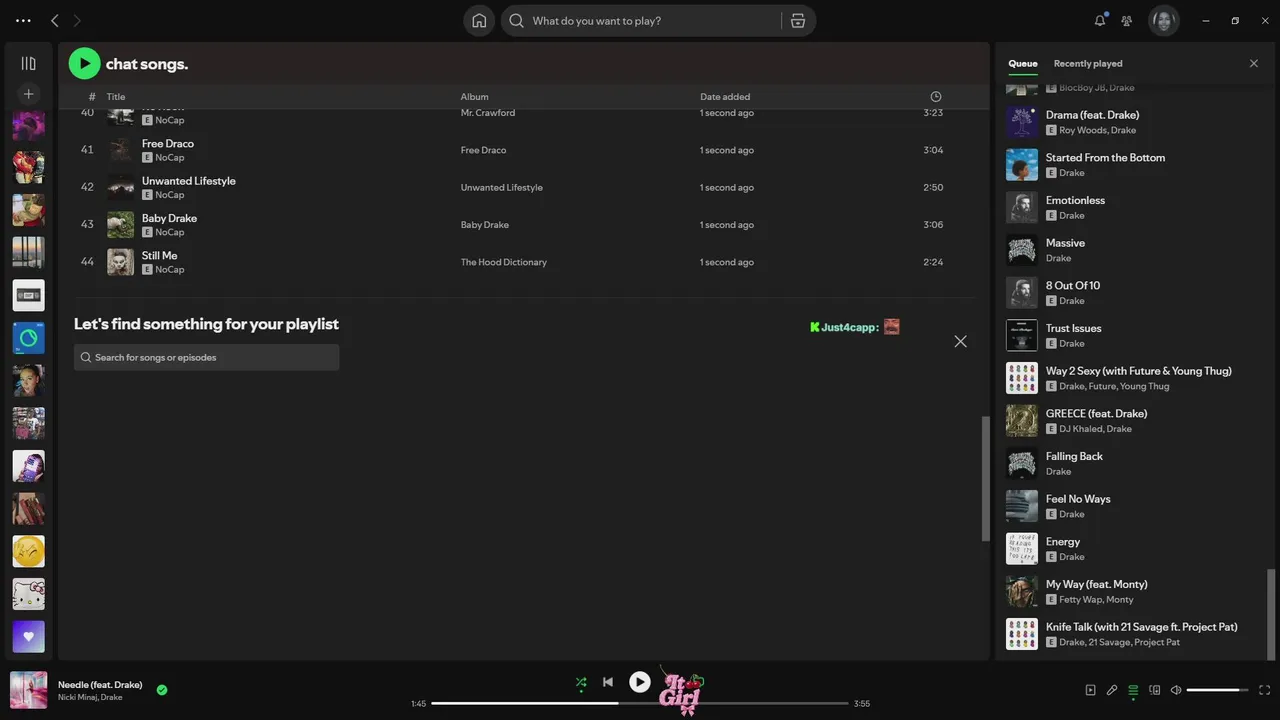This screenshot has width=1280, height=720.
Task: Click the What do you want to play search box
Action: coord(640,20)
